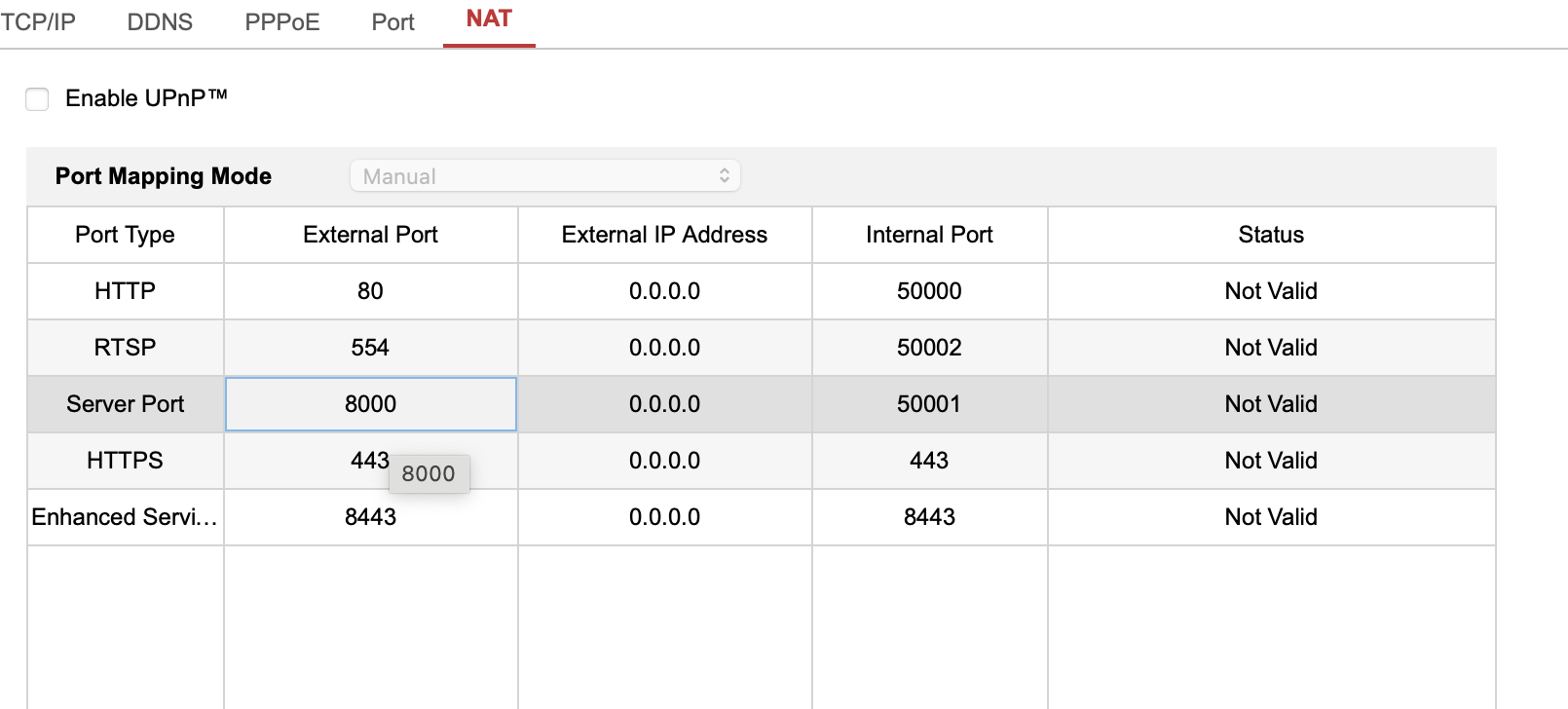
Task: Switch to the TCP/IP tab
Action: pyautogui.click(x=38, y=22)
